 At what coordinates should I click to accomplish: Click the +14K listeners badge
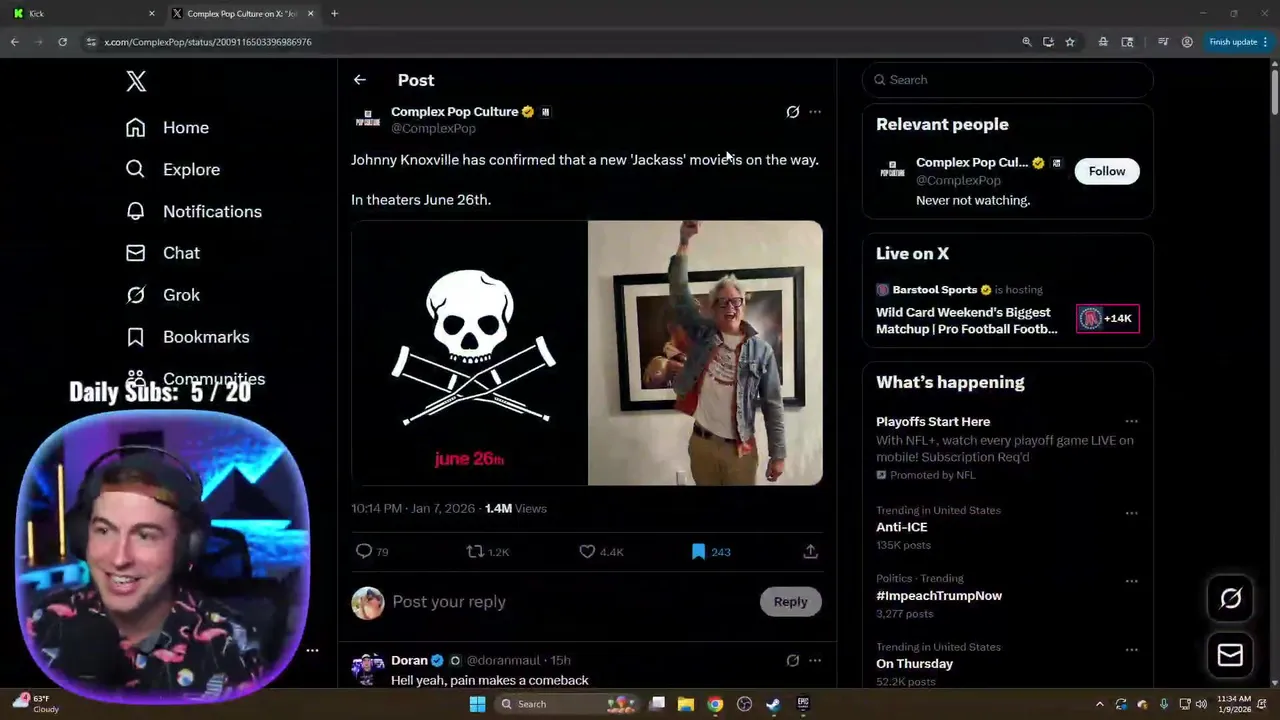(1107, 319)
